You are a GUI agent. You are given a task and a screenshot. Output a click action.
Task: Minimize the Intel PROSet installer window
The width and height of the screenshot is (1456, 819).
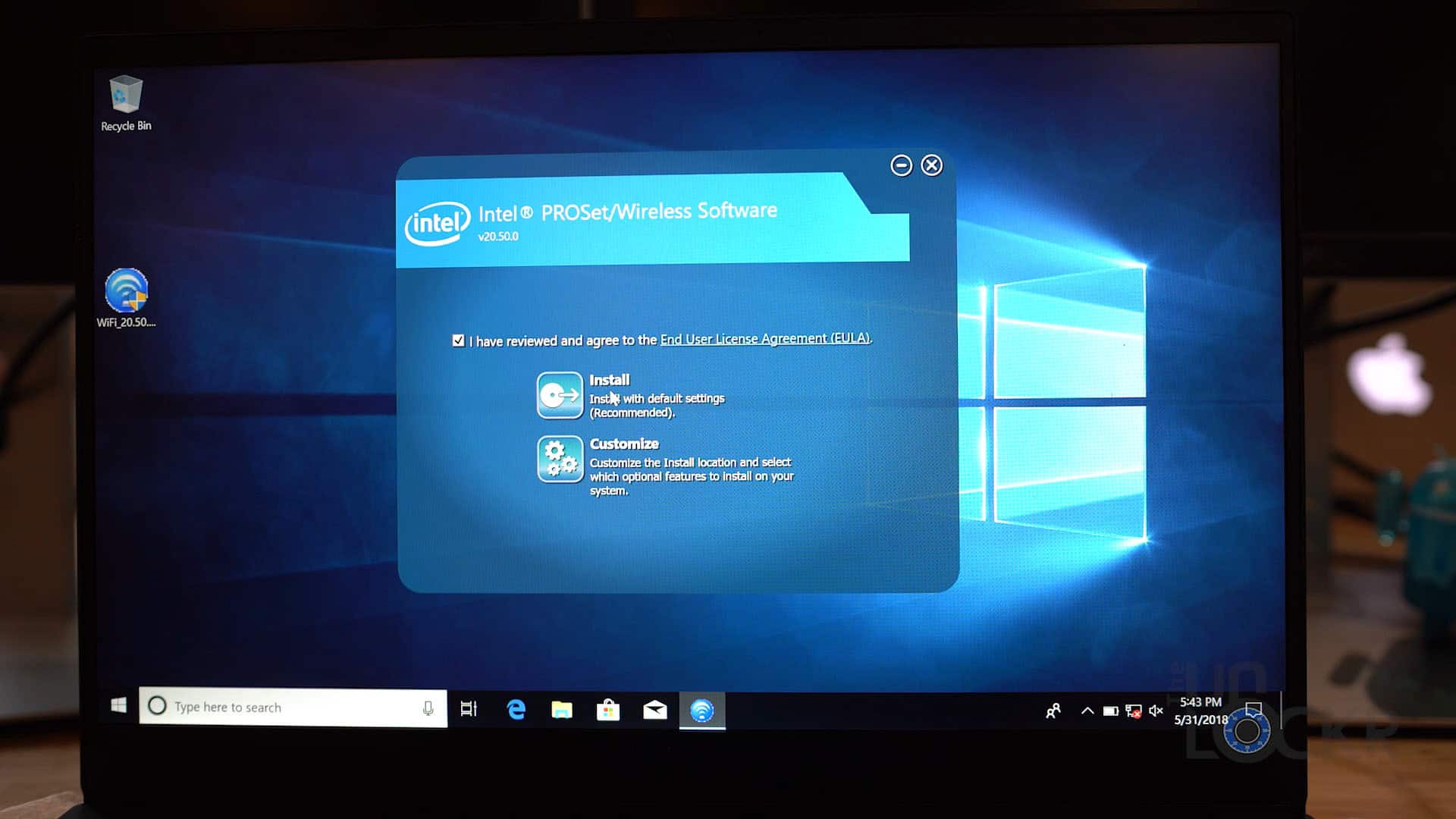901,165
